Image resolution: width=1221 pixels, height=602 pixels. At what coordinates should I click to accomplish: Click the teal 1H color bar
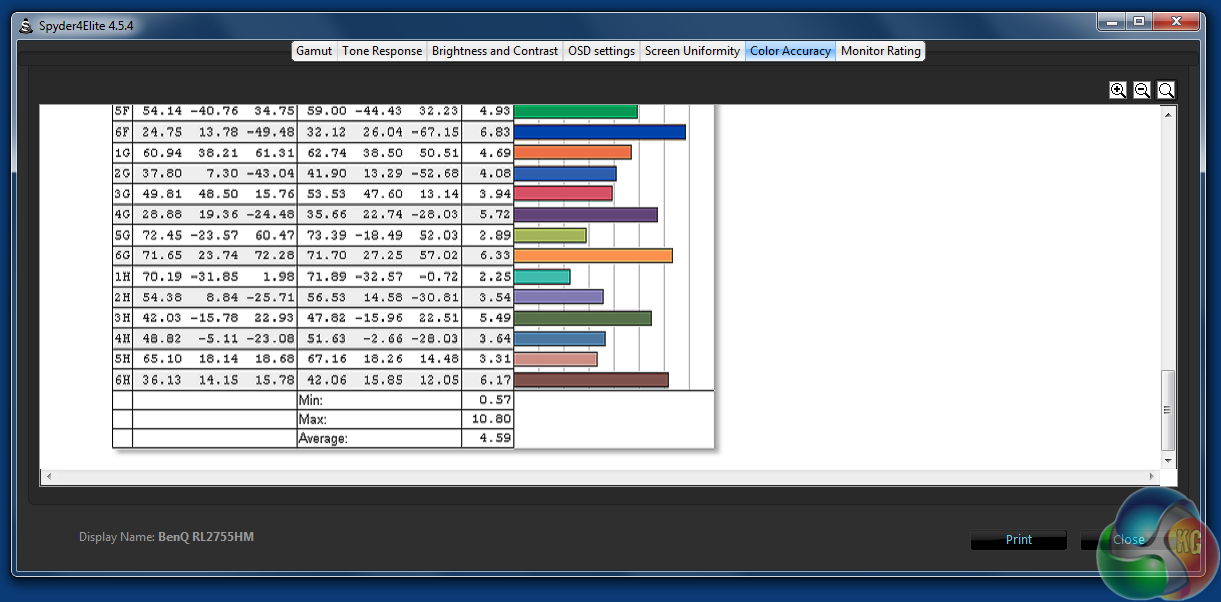pos(542,276)
